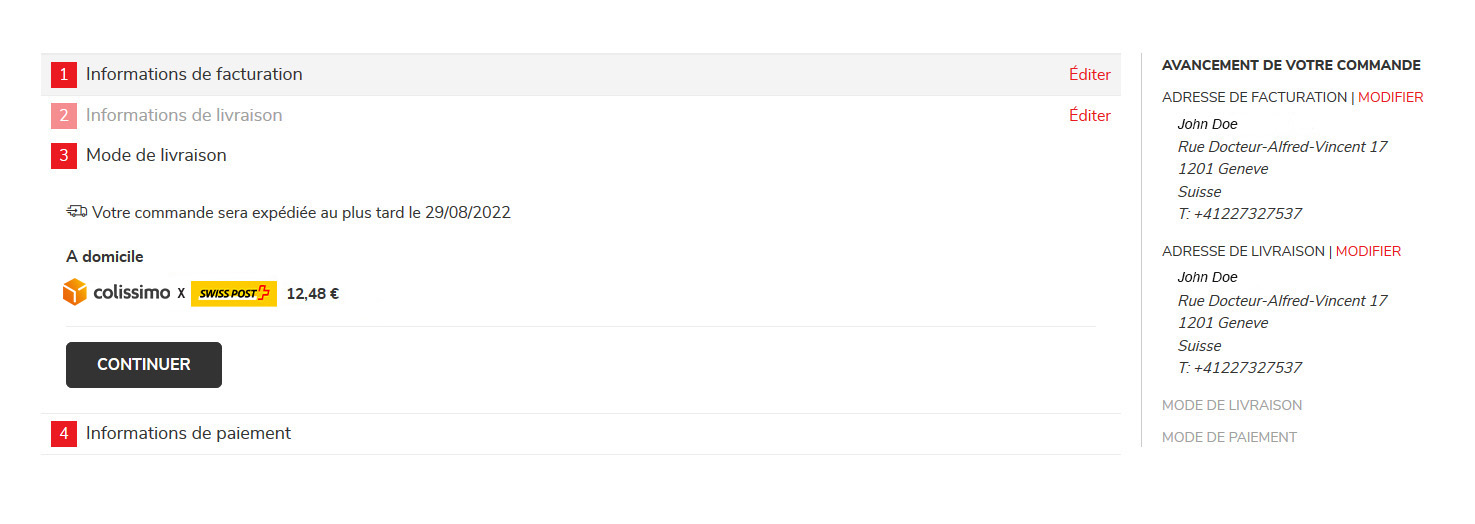Click step number 2 badge

pyautogui.click(x=64, y=115)
